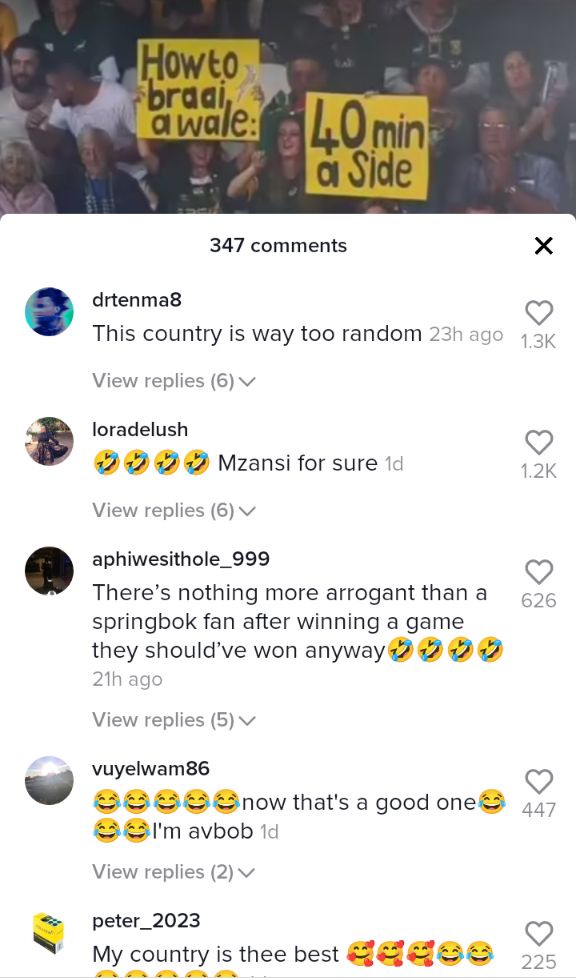View the 5 replies to aphiwesithole_999
Viewport: 576px width, 978px height.
pyautogui.click(x=174, y=720)
